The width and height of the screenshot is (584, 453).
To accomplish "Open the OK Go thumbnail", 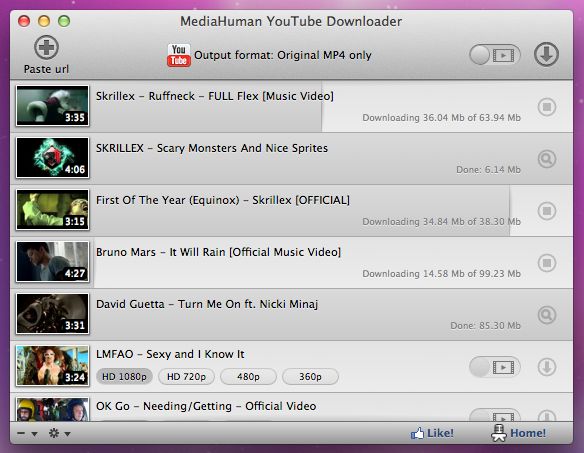I will (x=53, y=409).
